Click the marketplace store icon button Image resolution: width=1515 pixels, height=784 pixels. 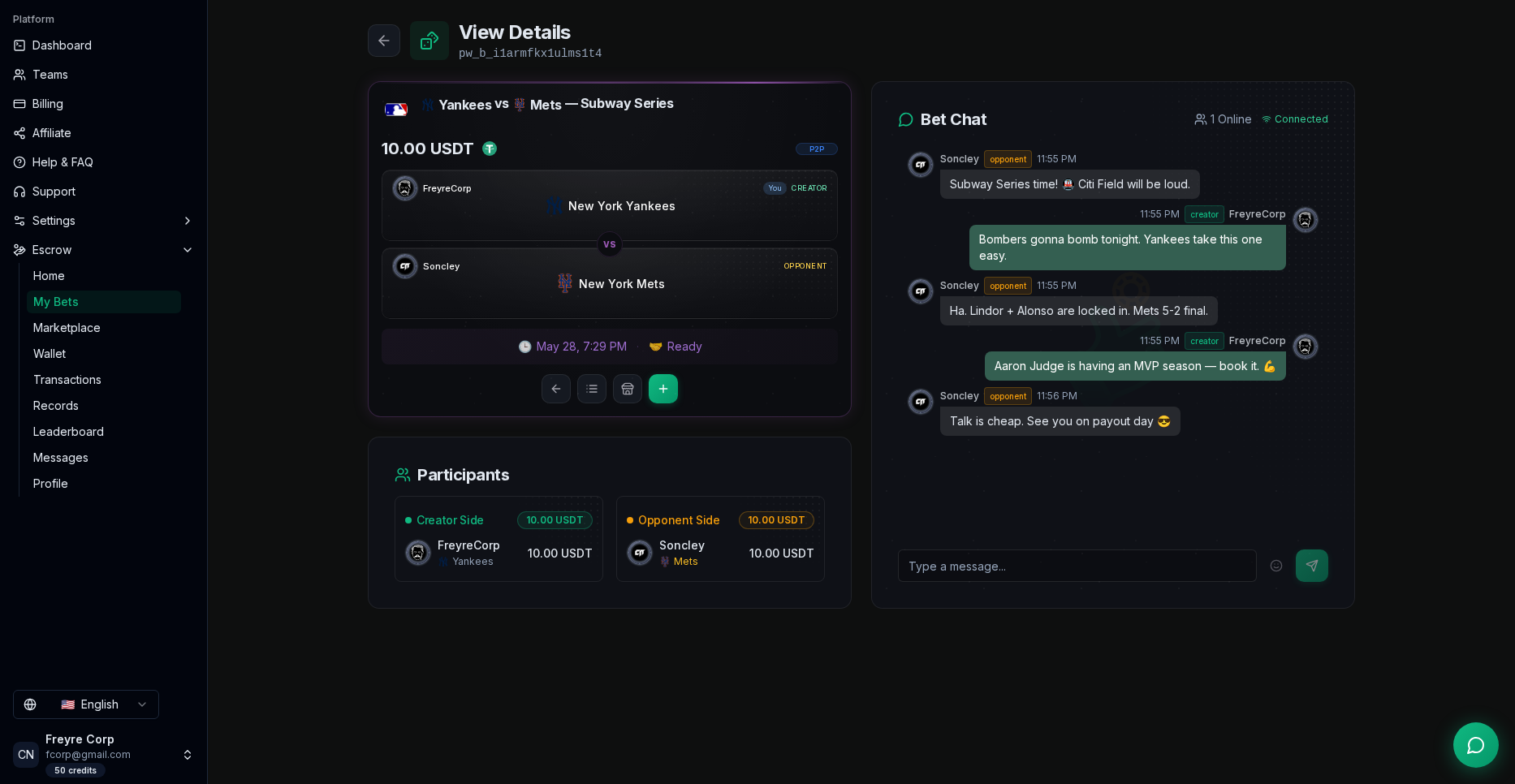click(x=628, y=389)
